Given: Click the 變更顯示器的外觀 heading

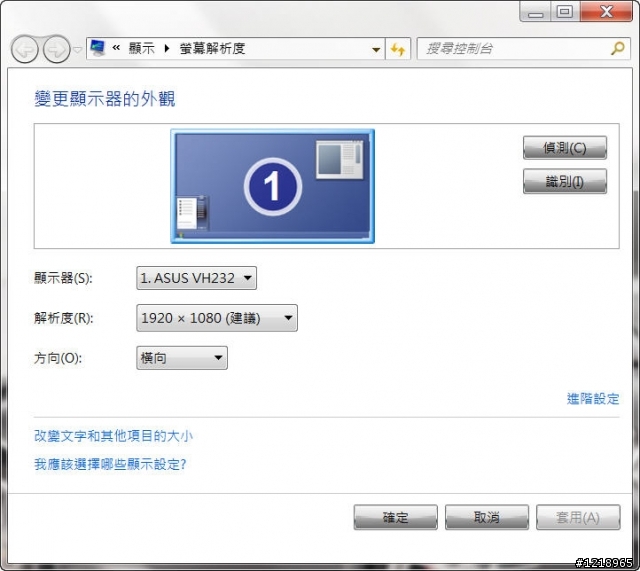Looking at the screenshot, I should click(105, 99).
